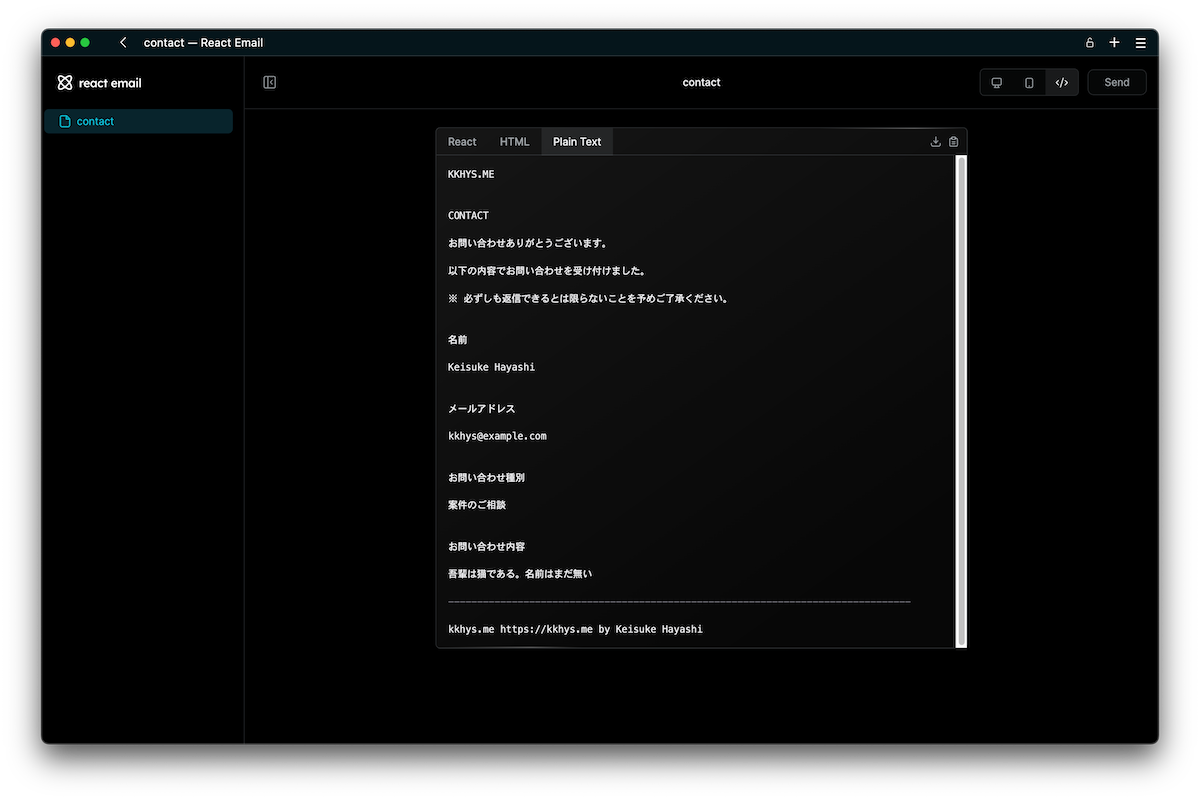Open the browser hamburger menu
This screenshot has height=800, width=1200.
[1140, 42]
